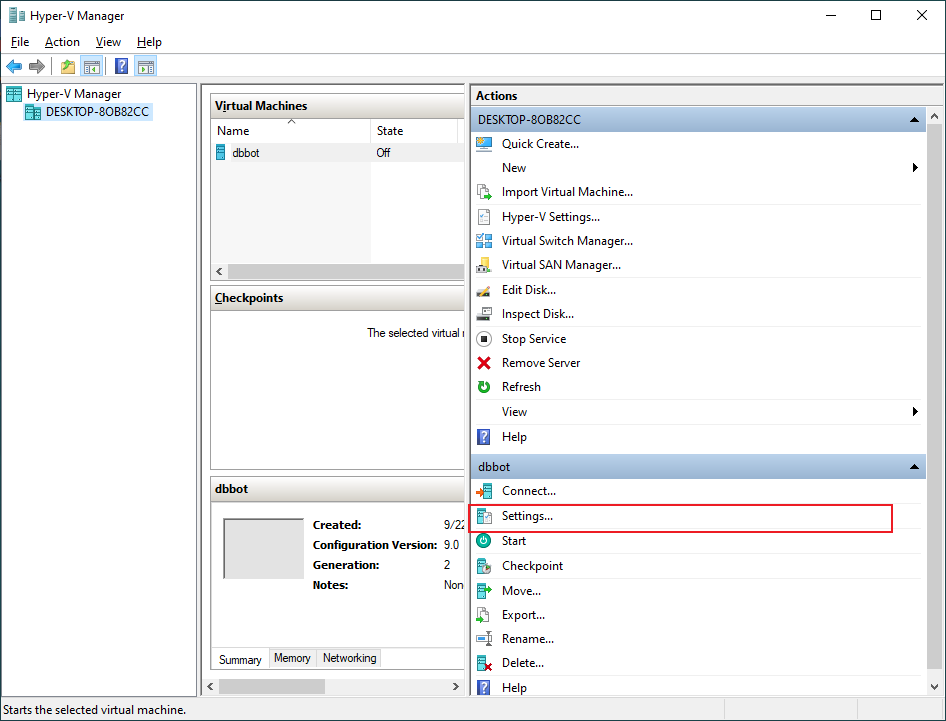Click the Help action under DESKTOP-8OB82CC
Viewport: 946px width, 721px height.
pos(514,437)
